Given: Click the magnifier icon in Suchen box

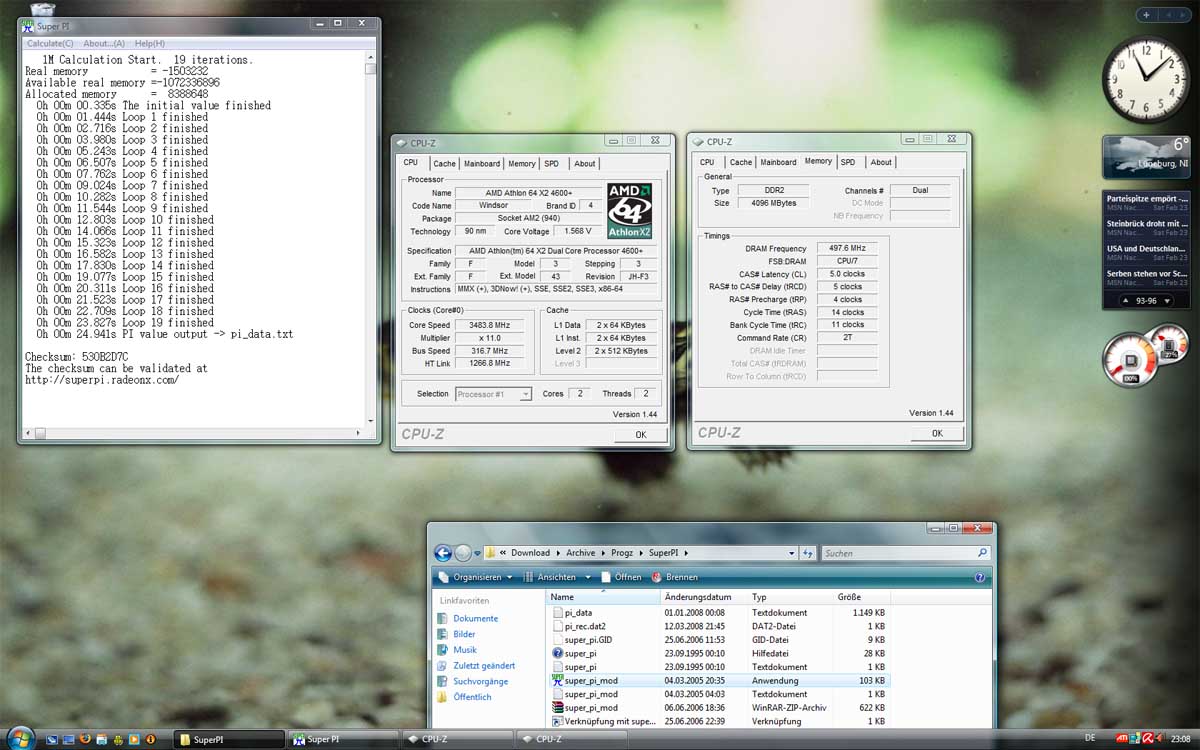Looking at the screenshot, I should click(982, 553).
